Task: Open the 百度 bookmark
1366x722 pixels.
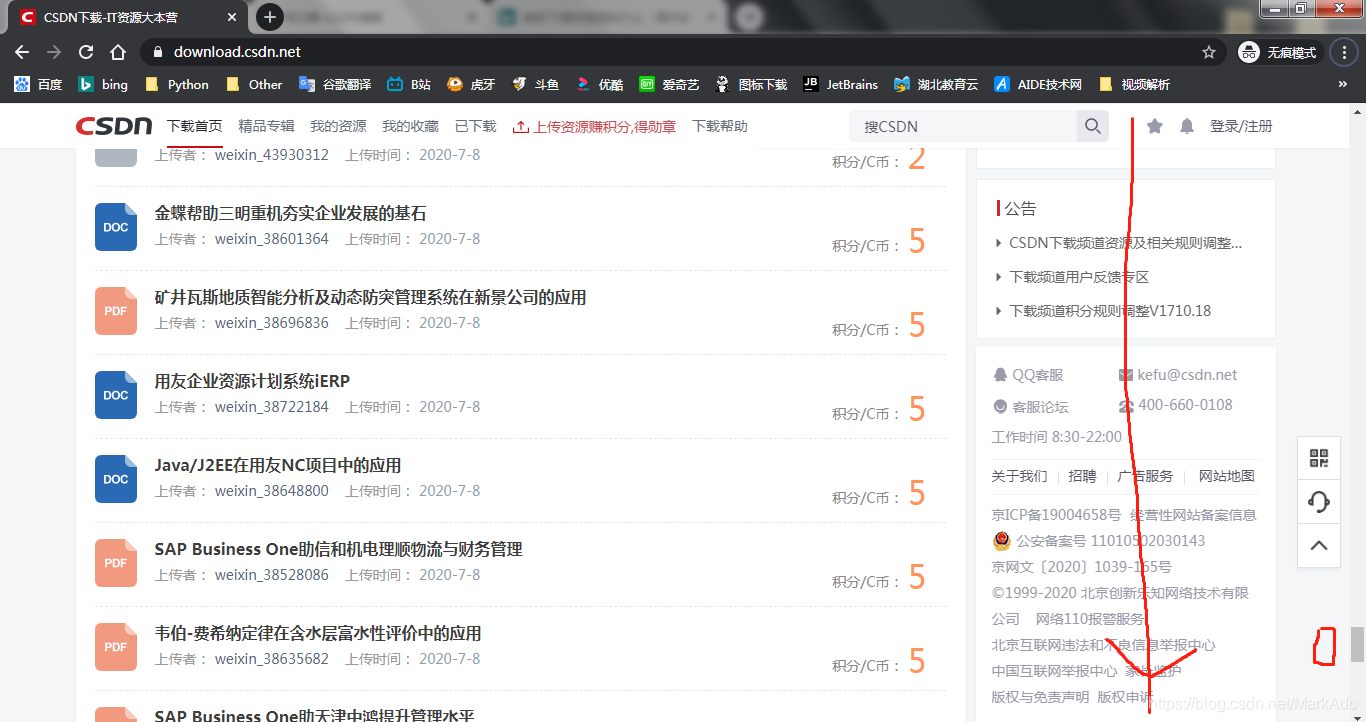Action: (x=38, y=85)
